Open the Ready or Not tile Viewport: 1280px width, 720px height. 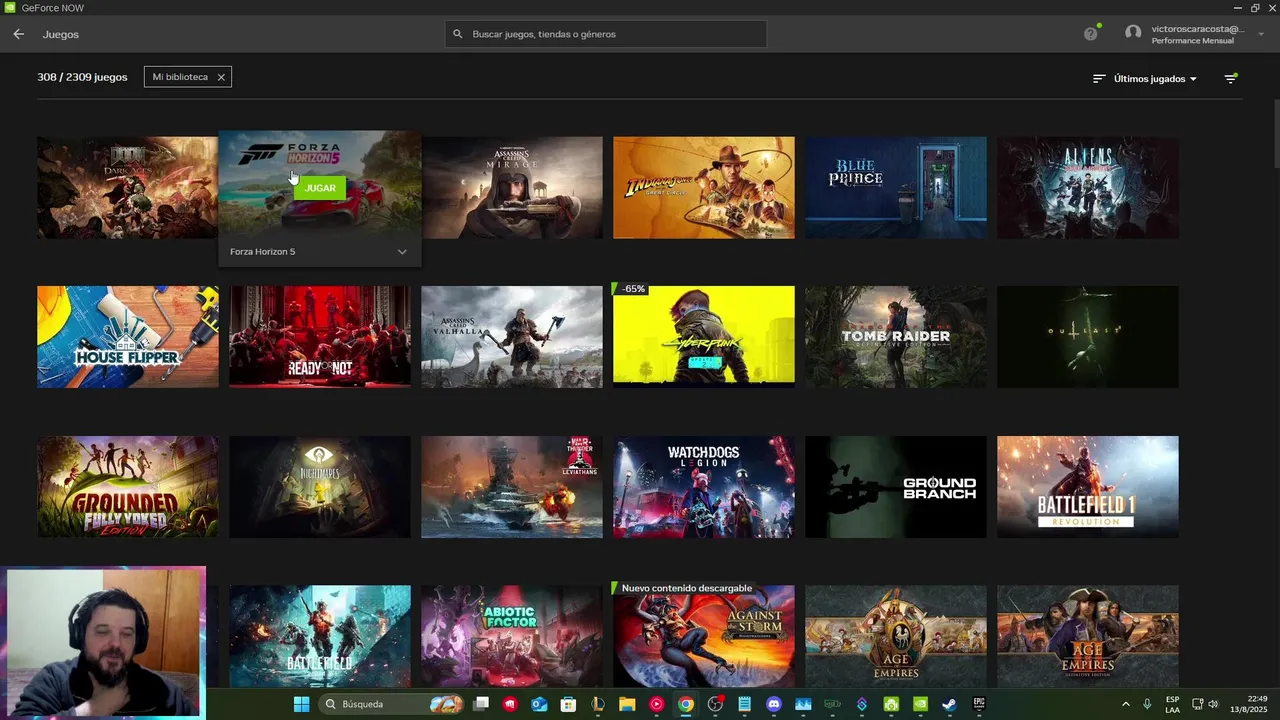coord(320,337)
